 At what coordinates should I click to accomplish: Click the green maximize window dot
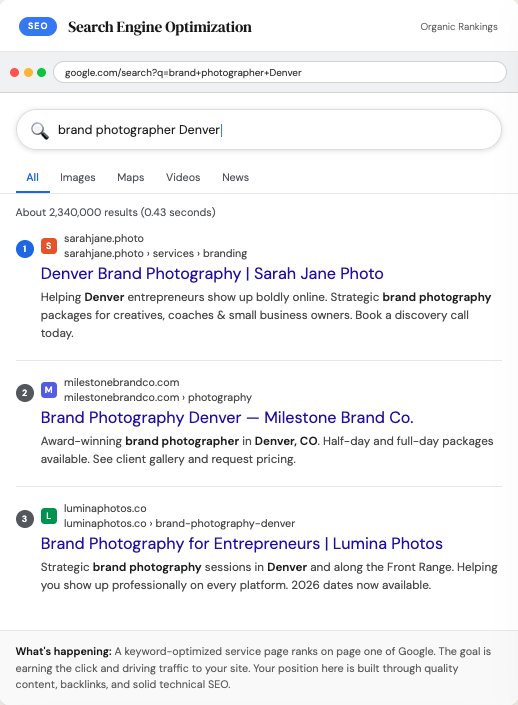pos(41,72)
